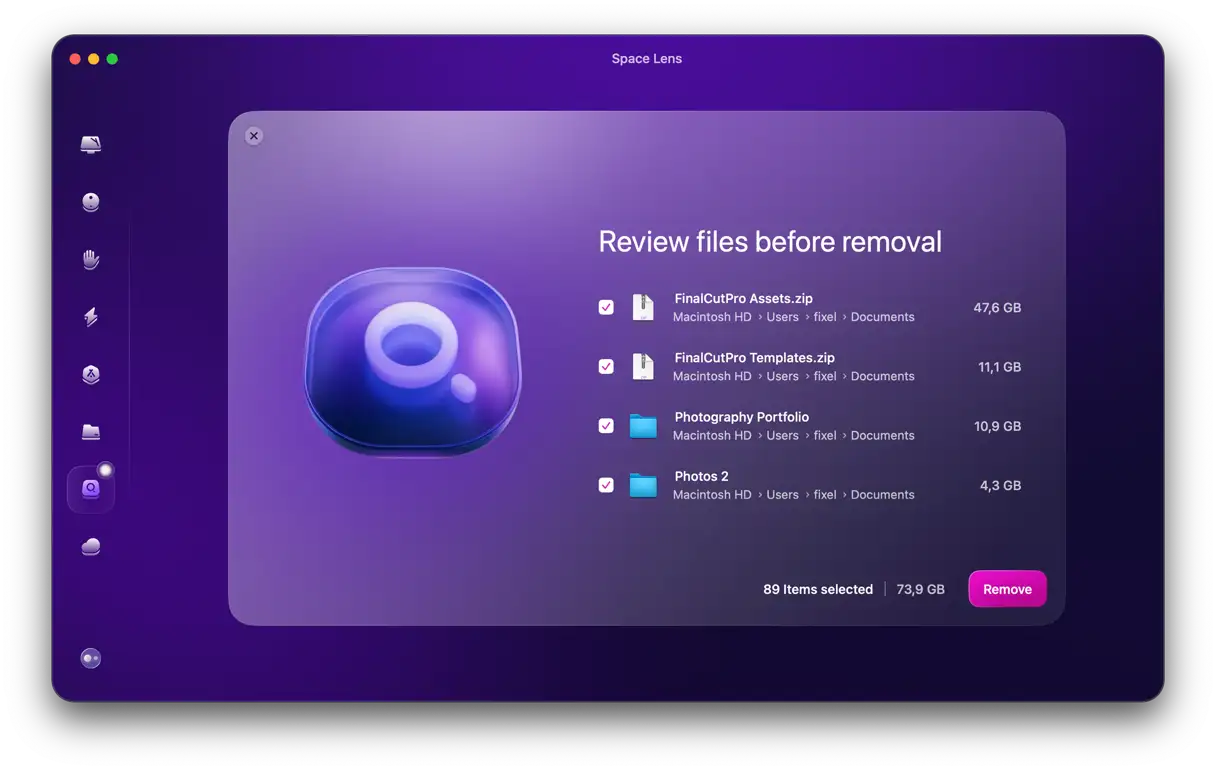Deselect FinalCutPro Templates.zip checkbox

coord(606,366)
